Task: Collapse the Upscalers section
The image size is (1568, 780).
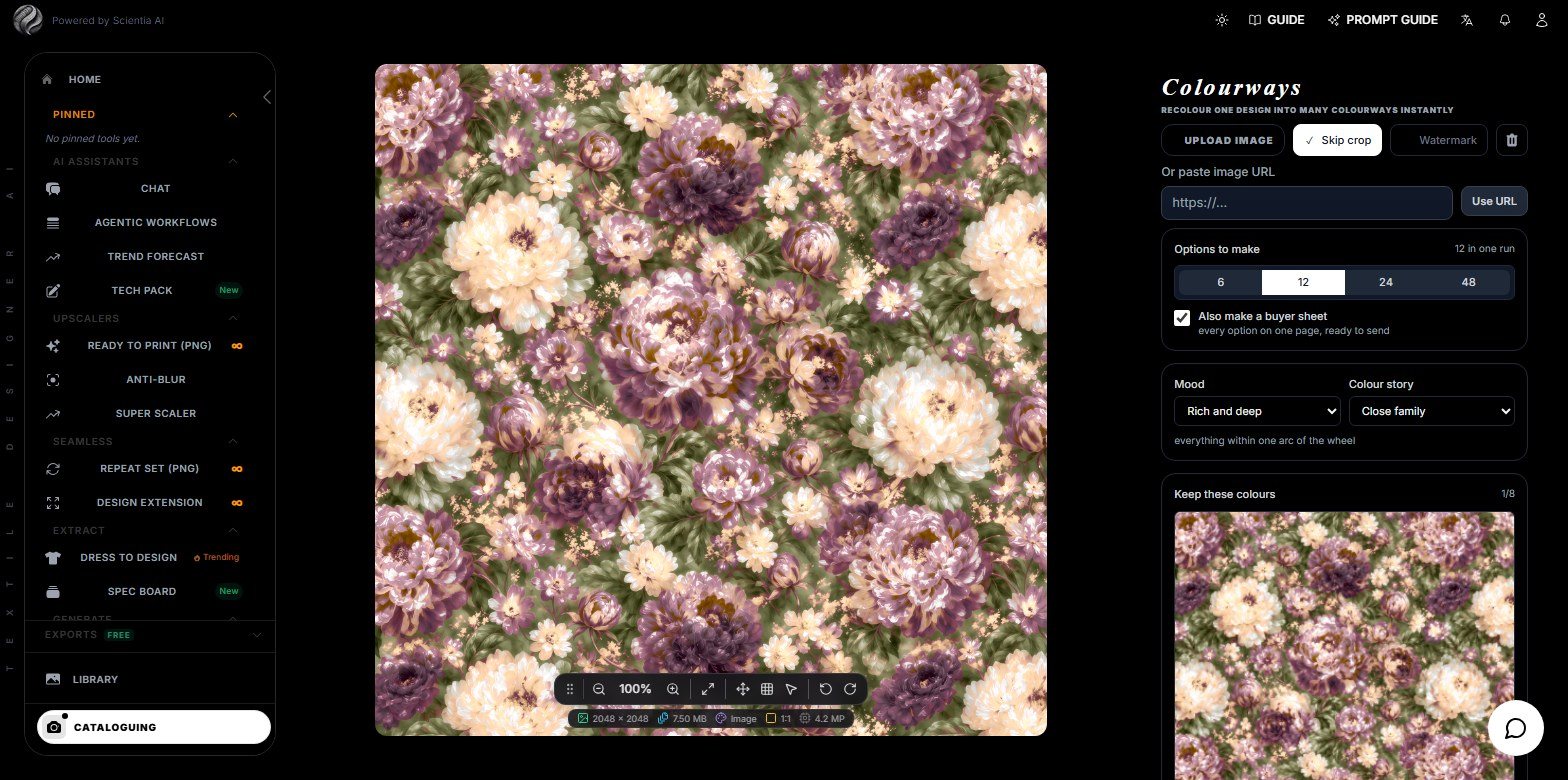Action: 233,318
